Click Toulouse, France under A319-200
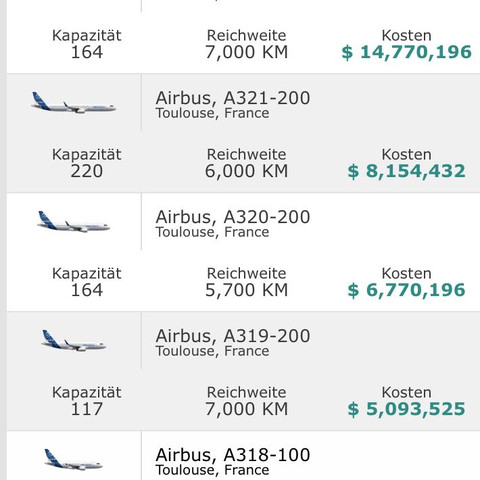 coord(212,351)
